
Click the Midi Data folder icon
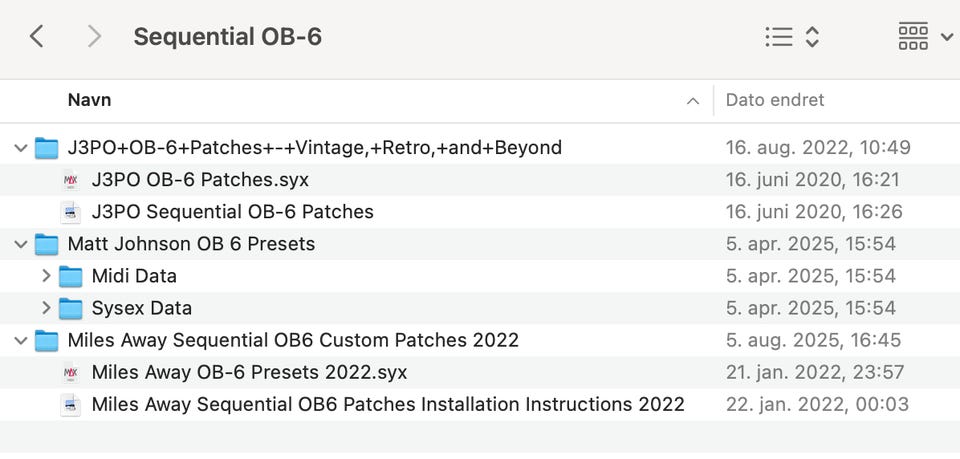[70, 276]
